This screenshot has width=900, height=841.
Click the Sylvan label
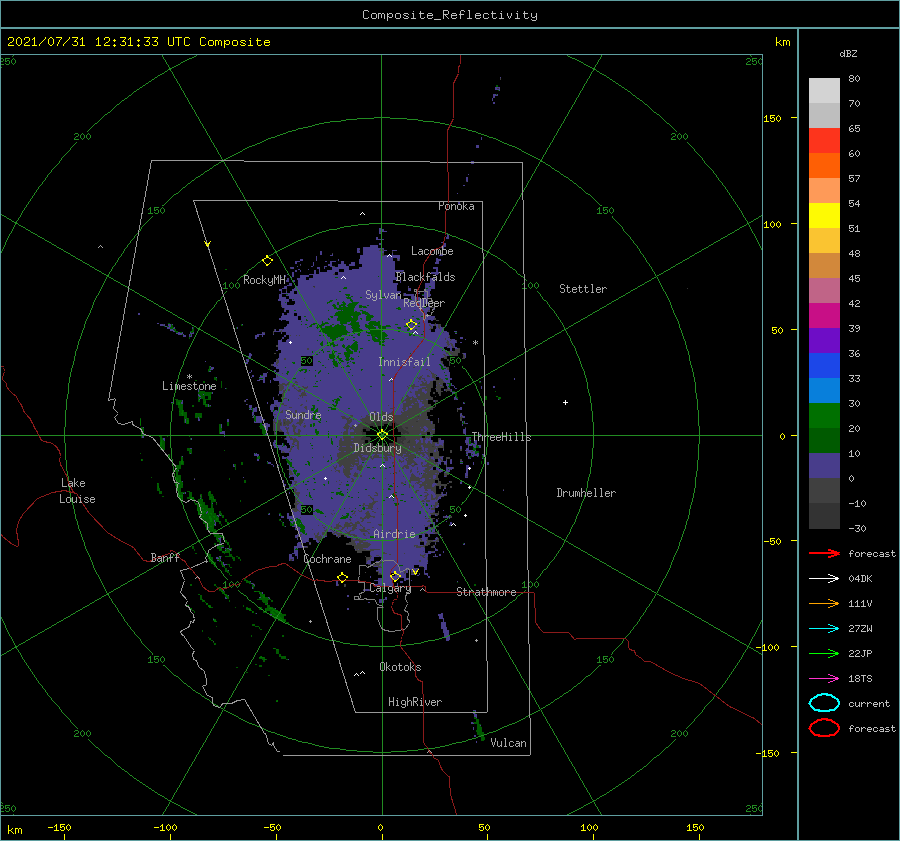(383, 295)
